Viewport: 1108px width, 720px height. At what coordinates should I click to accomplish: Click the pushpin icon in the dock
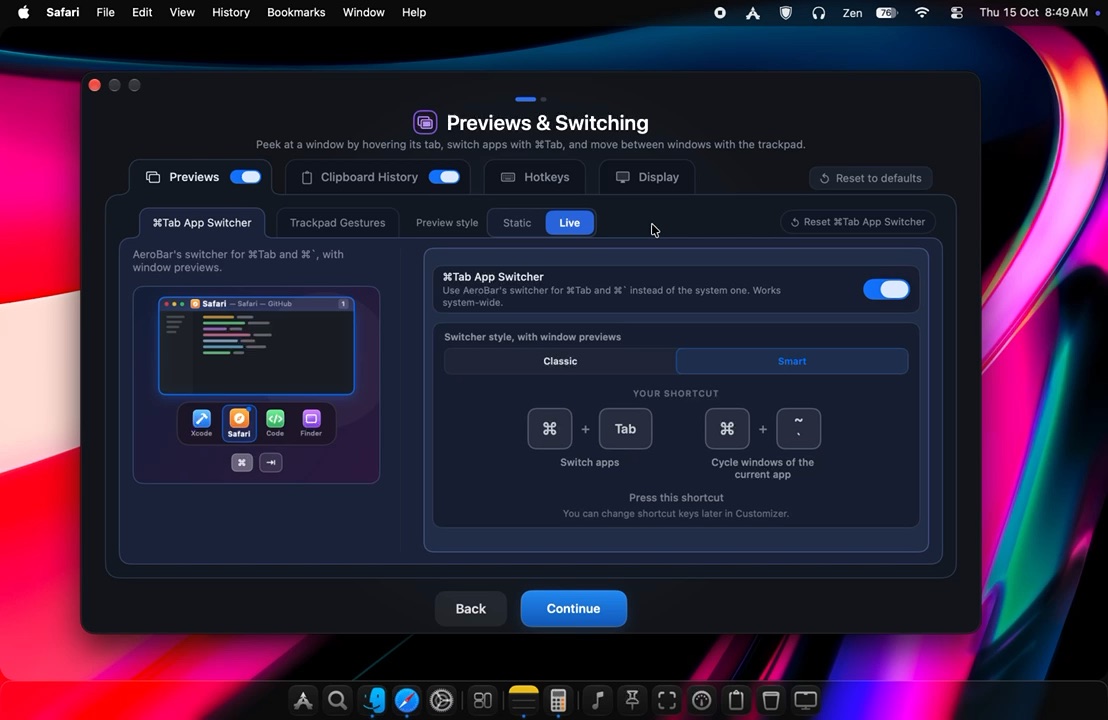pos(632,700)
